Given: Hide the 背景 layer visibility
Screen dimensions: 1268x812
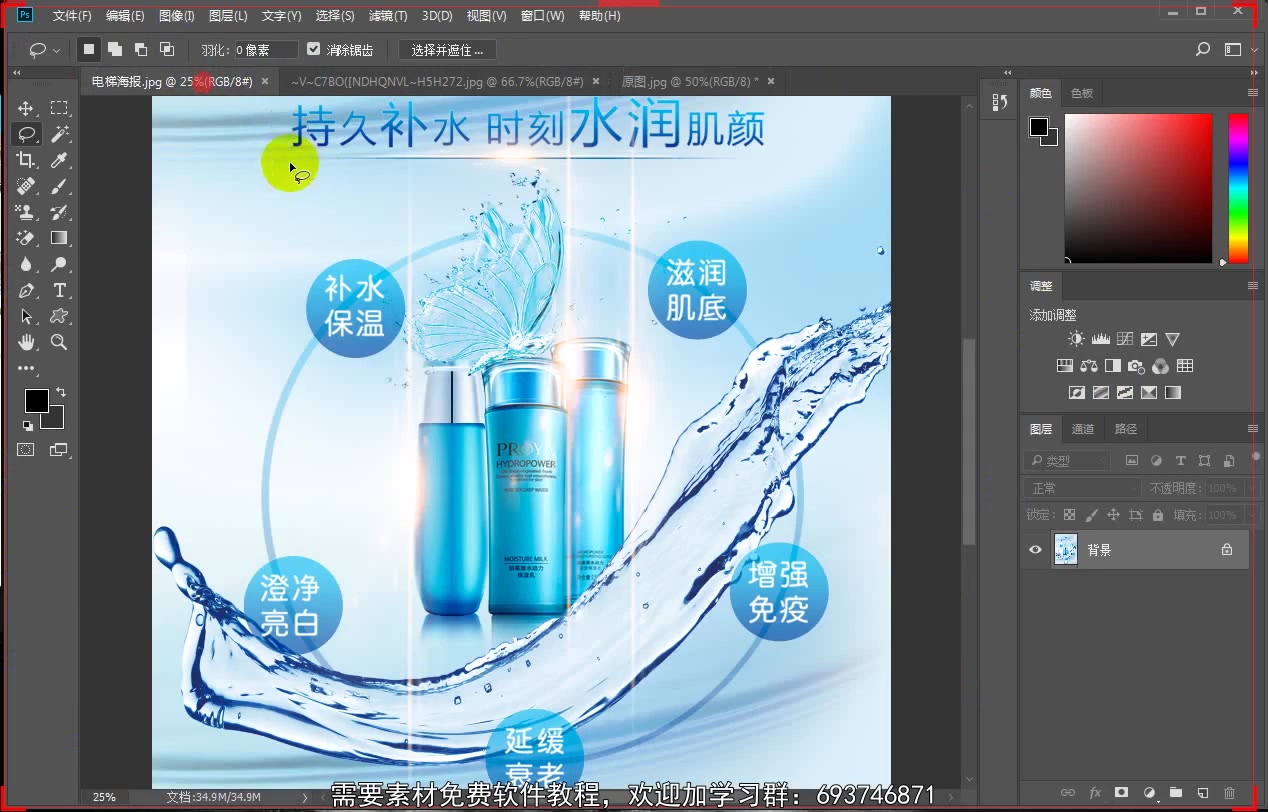Looking at the screenshot, I should (1037, 549).
